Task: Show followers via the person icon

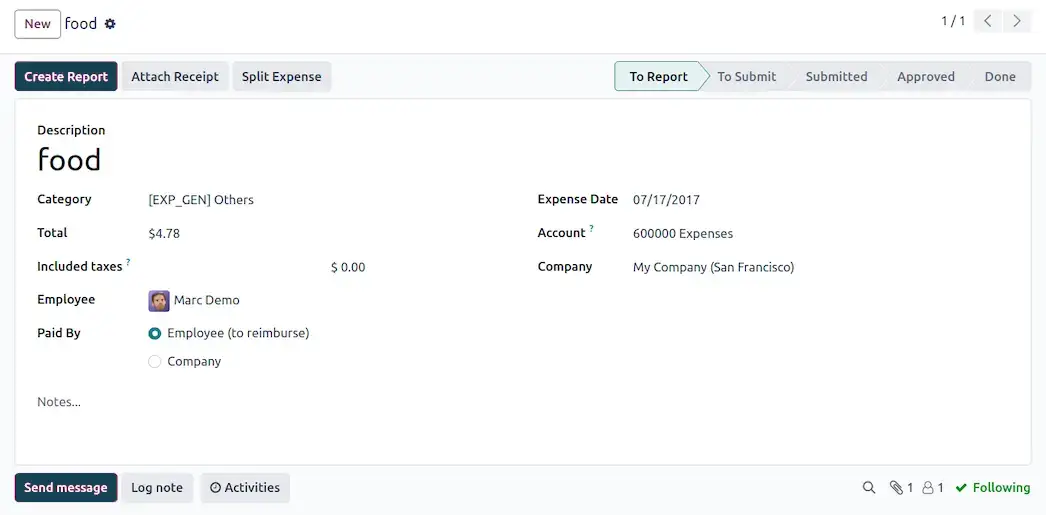Action: pyautogui.click(x=933, y=488)
